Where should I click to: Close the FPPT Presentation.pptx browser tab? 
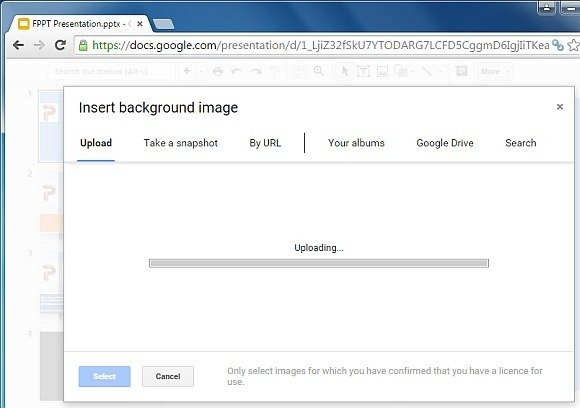point(140,24)
